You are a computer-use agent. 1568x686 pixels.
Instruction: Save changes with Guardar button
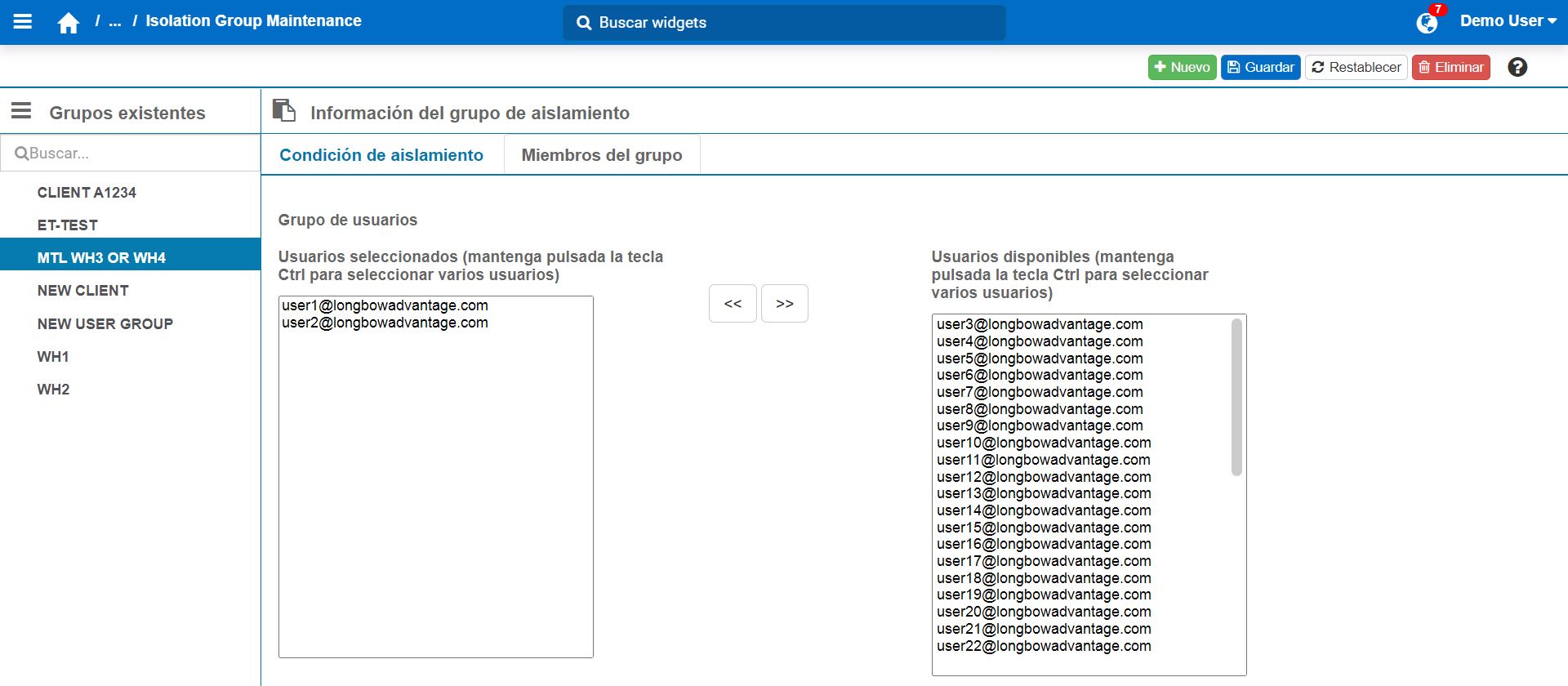1260,67
